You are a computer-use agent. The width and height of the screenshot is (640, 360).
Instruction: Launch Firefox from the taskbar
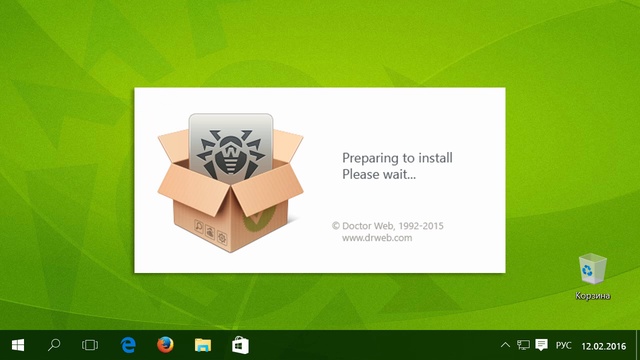(x=165, y=345)
